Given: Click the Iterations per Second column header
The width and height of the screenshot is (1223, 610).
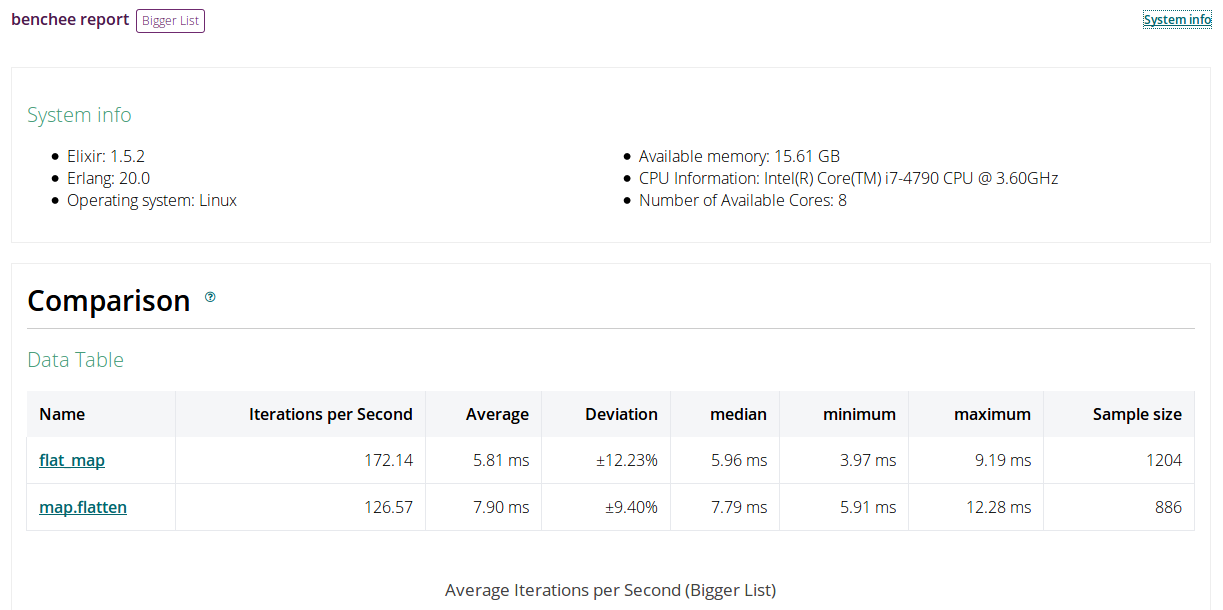Looking at the screenshot, I should (330, 414).
